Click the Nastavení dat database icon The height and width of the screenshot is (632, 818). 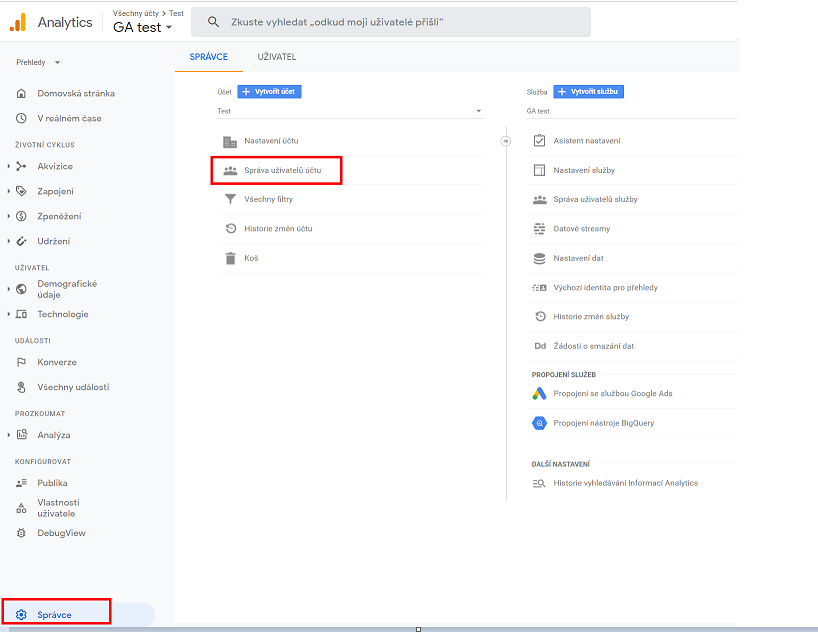(539, 258)
